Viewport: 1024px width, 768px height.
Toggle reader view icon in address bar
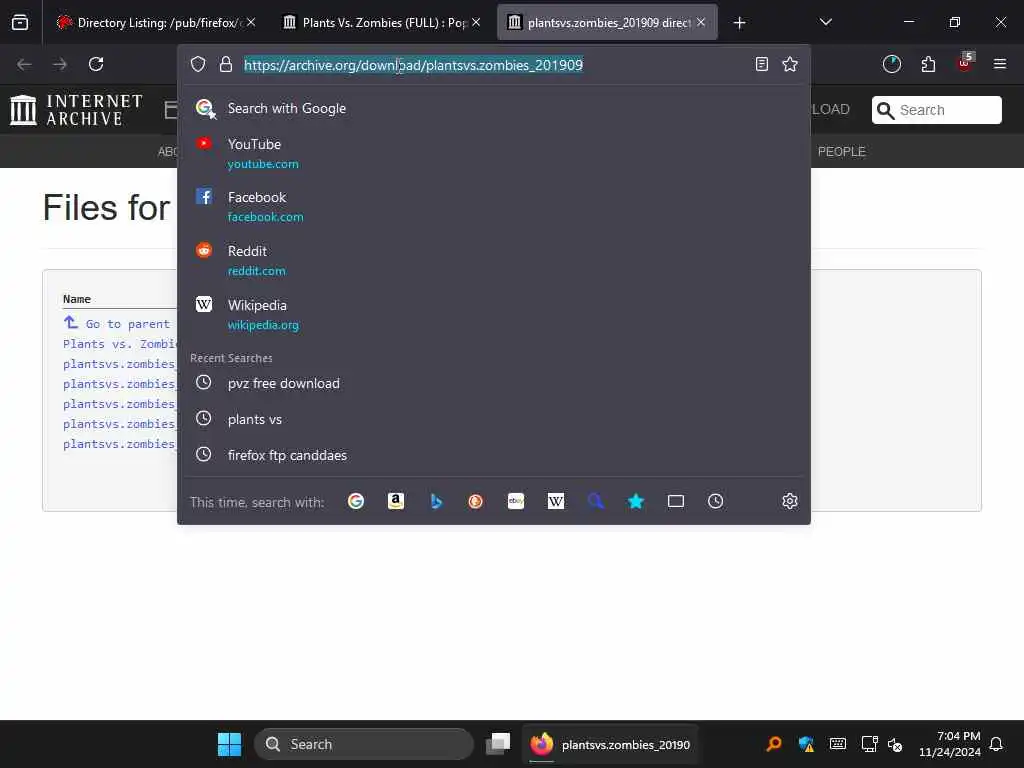click(761, 64)
